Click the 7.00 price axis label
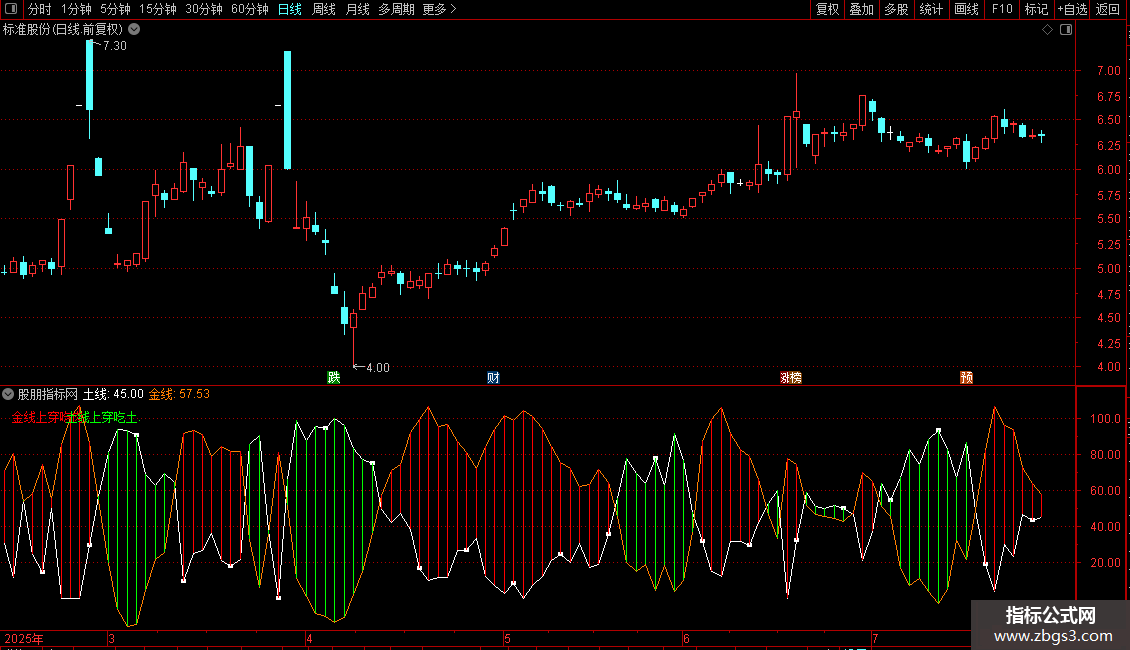Image resolution: width=1130 pixels, height=650 pixels. pyautogui.click(x=1108, y=71)
